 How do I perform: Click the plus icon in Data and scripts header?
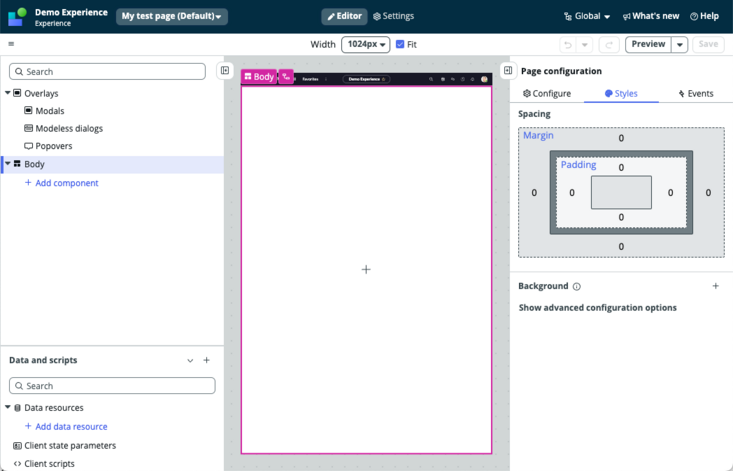point(207,360)
